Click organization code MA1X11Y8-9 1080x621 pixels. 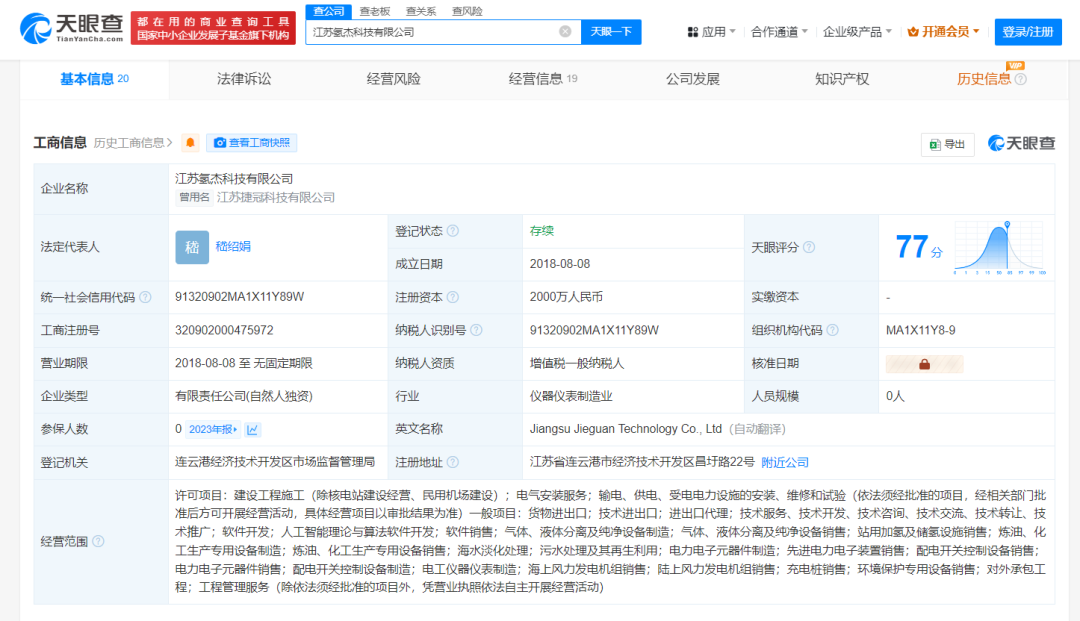tap(920, 330)
